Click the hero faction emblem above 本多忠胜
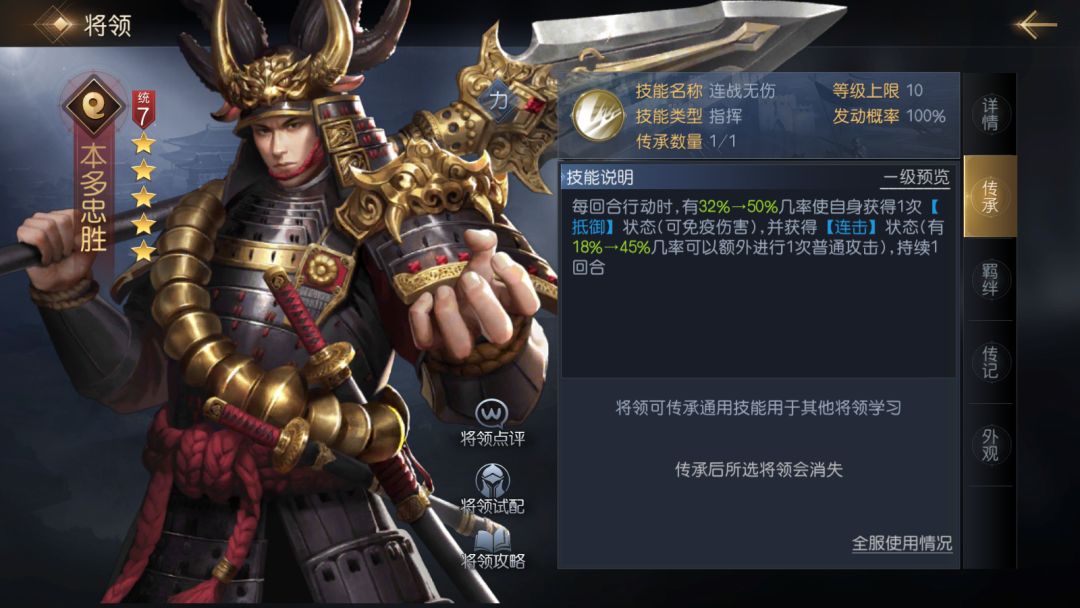The image size is (1080, 608). [x=93, y=105]
